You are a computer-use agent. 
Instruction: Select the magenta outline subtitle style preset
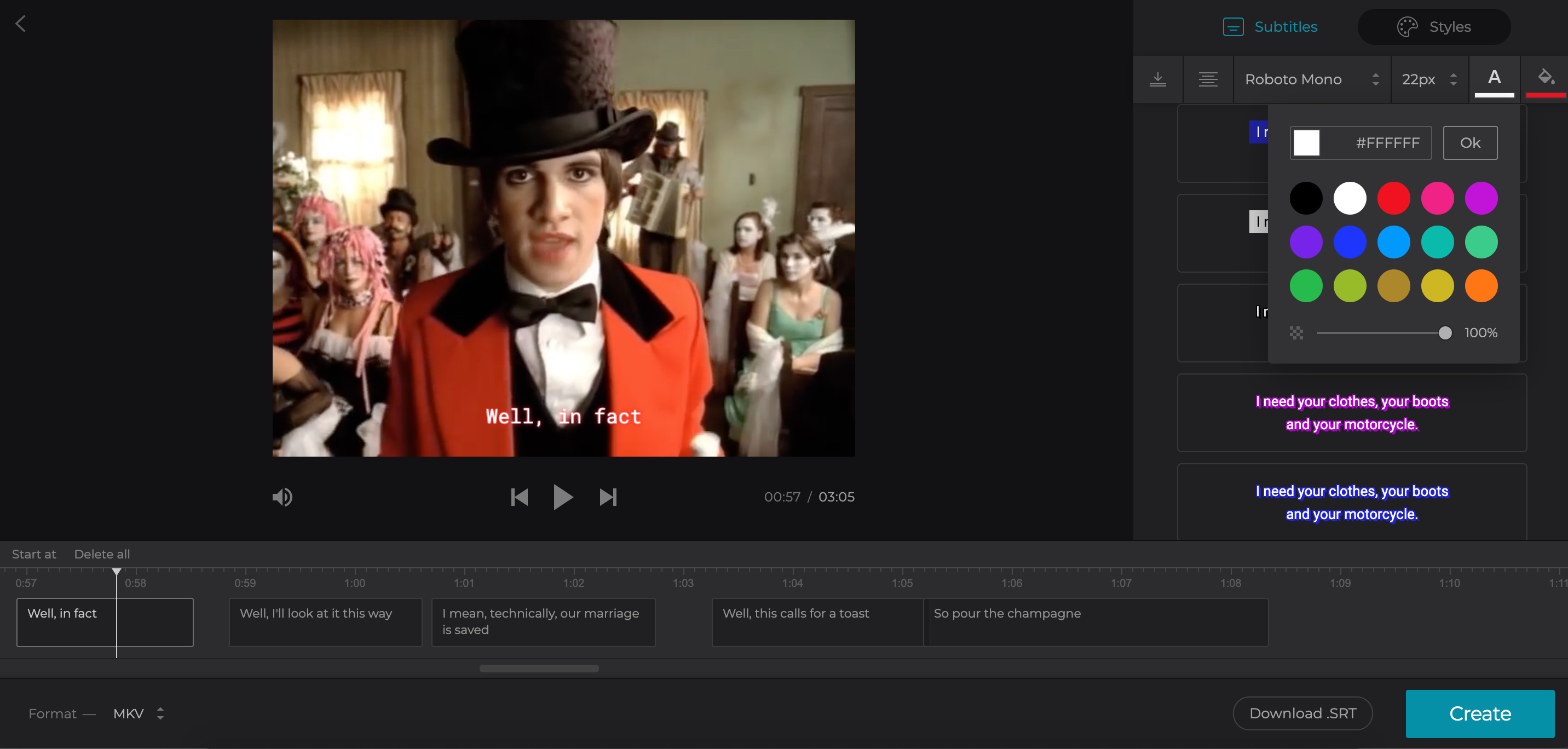[x=1352, y=413]
